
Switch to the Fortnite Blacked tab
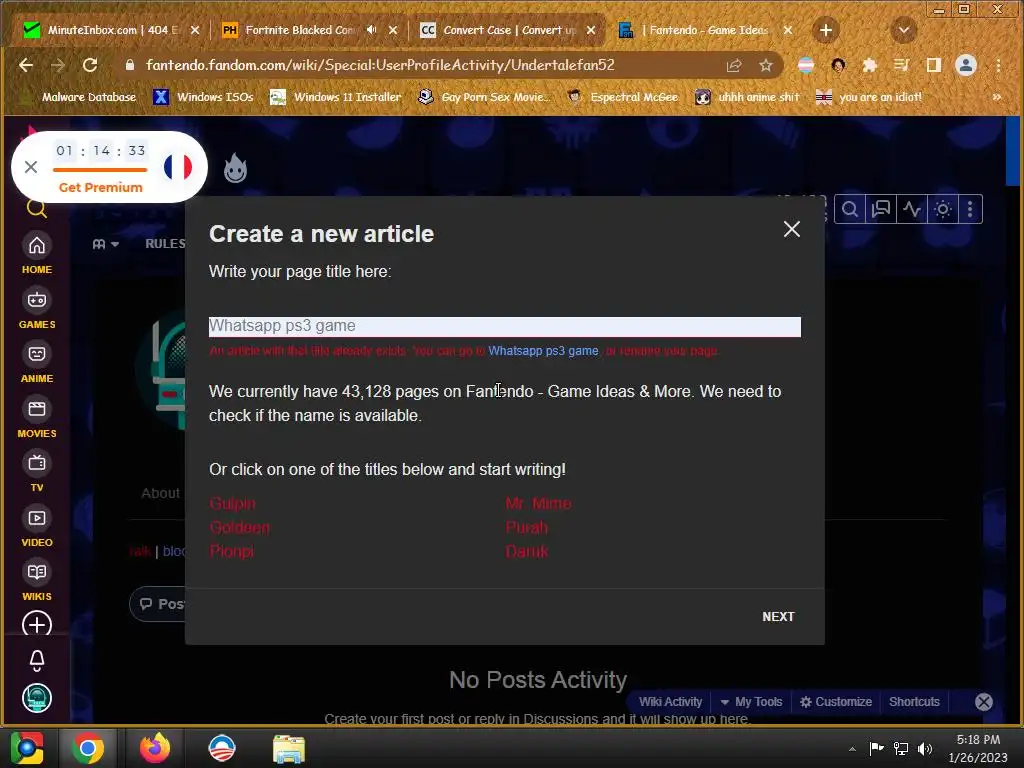pyautogui.click(x=300, y=30)
